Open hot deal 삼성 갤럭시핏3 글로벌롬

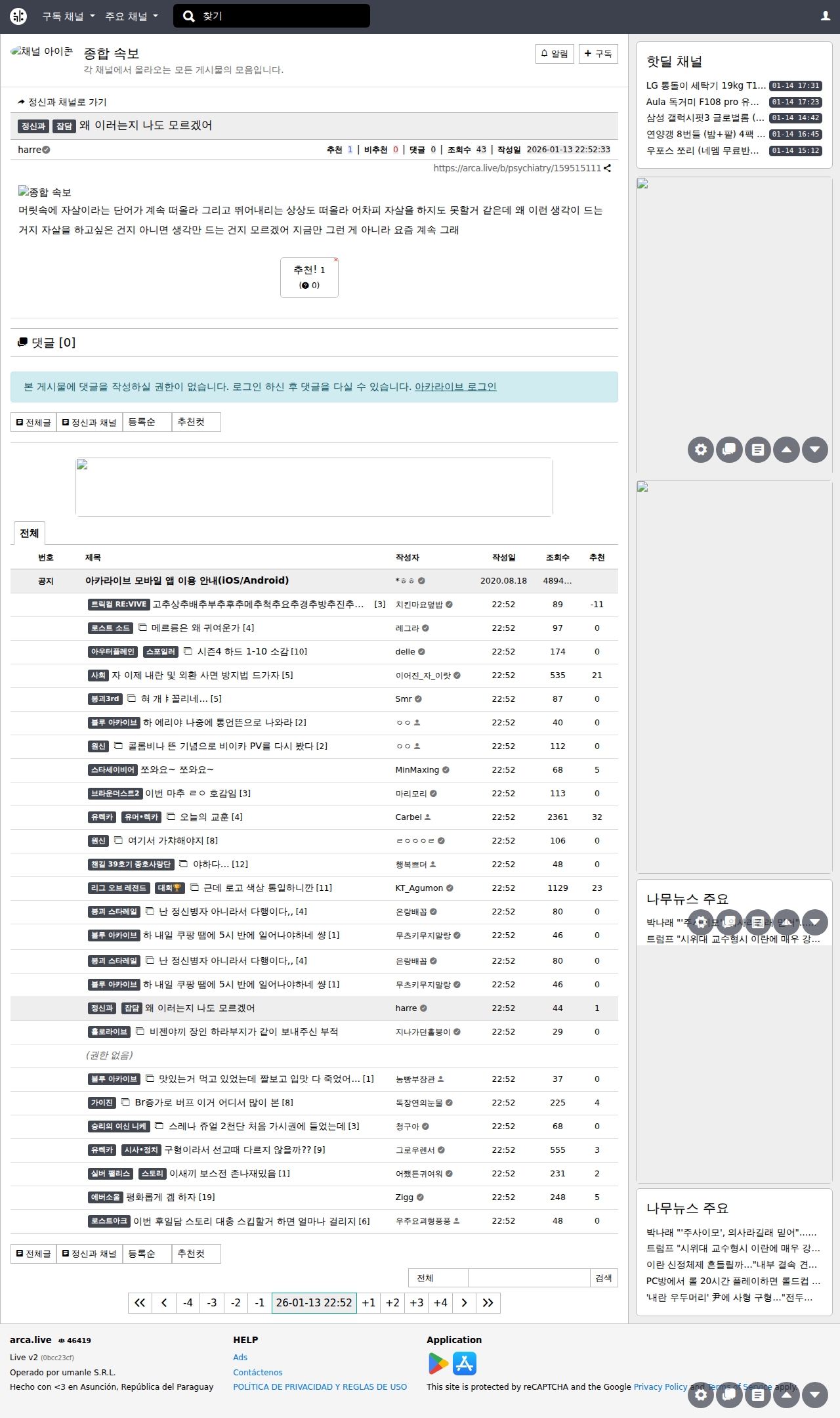click(705, 118)
